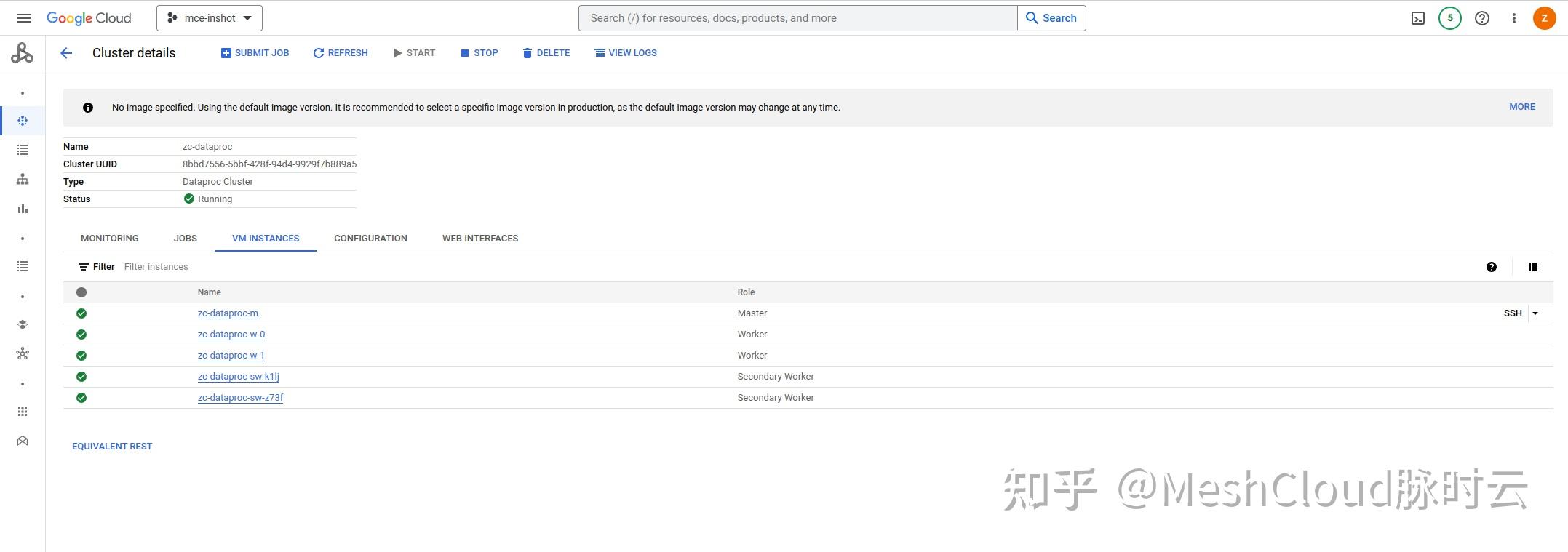Click the cluster UUID value text

point(269,164)
